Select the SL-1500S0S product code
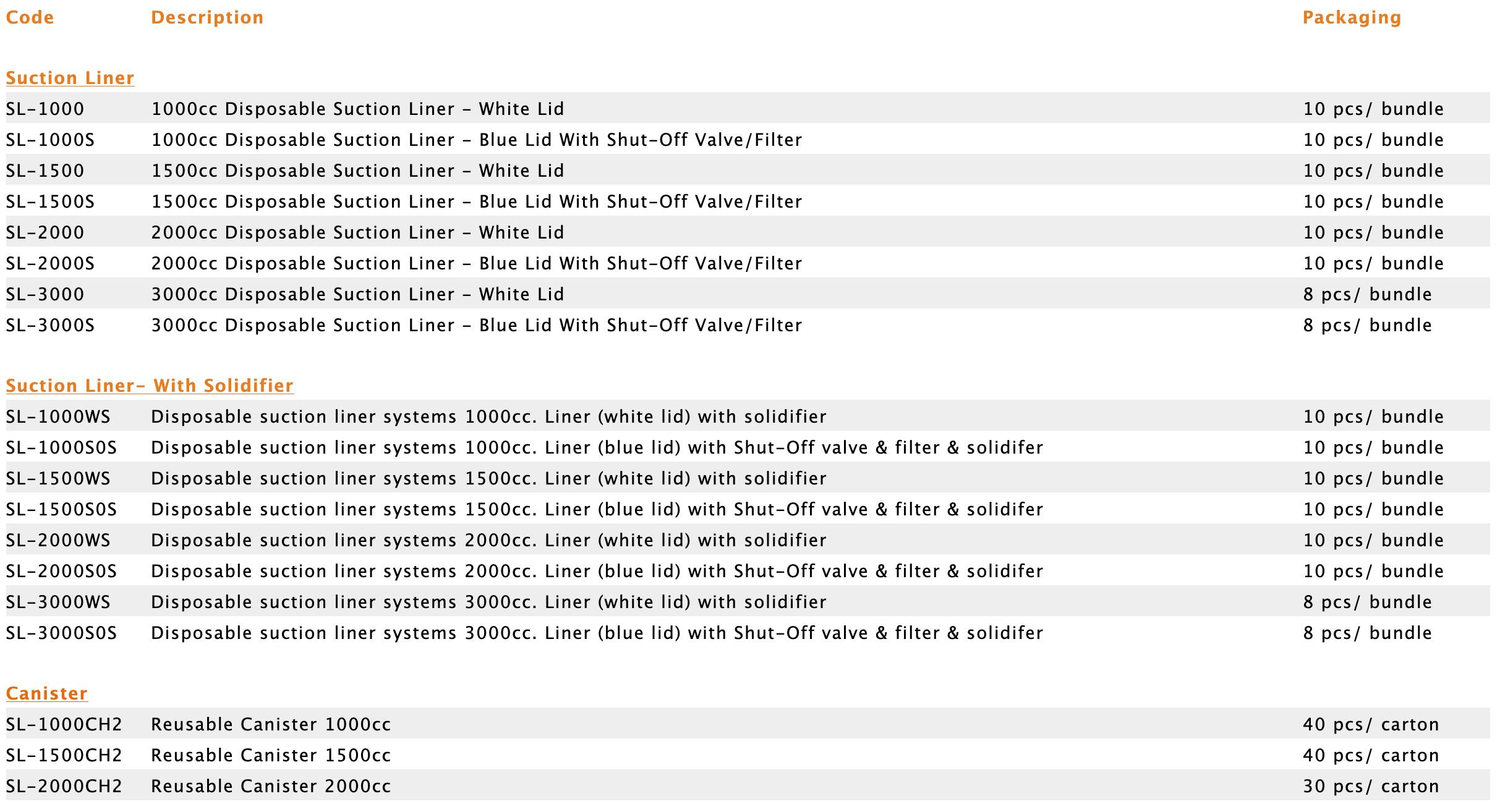Viewport: 1500px width, 812px height. 61,510
